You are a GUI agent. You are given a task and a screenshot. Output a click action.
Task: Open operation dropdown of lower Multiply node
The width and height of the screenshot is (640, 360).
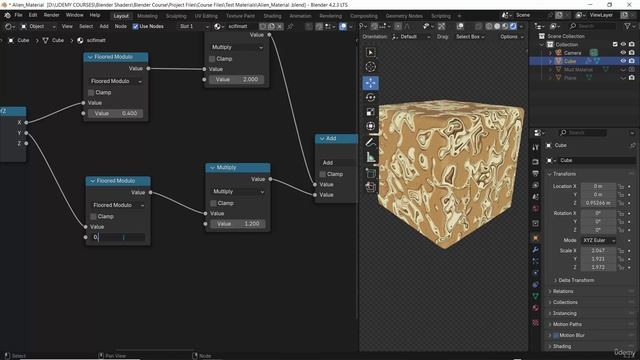click(x=238, y=191)
